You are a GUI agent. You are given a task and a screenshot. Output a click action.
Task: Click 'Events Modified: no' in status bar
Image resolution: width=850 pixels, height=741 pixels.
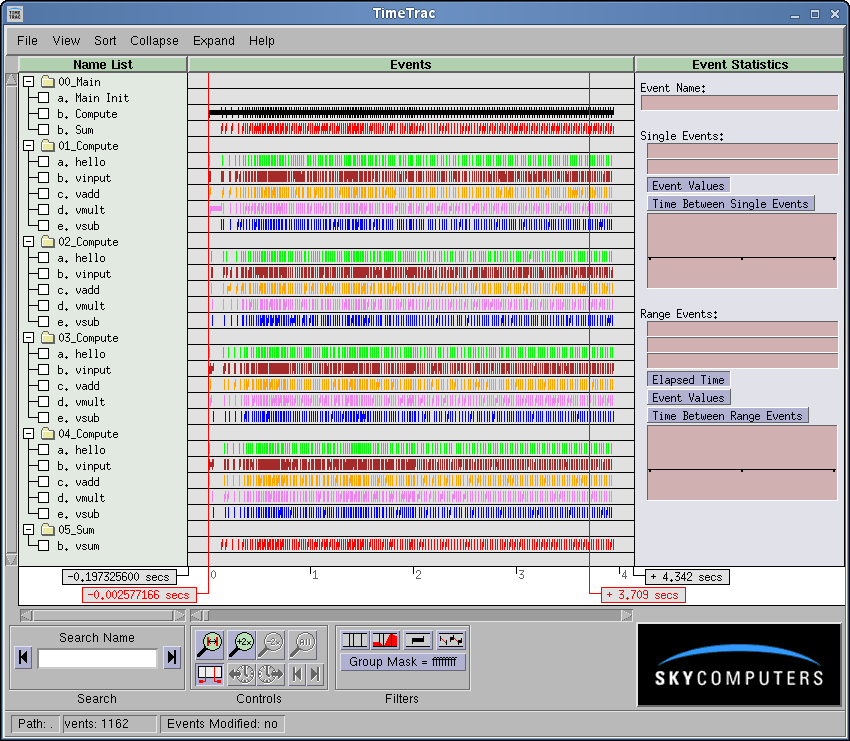[222, 724]
